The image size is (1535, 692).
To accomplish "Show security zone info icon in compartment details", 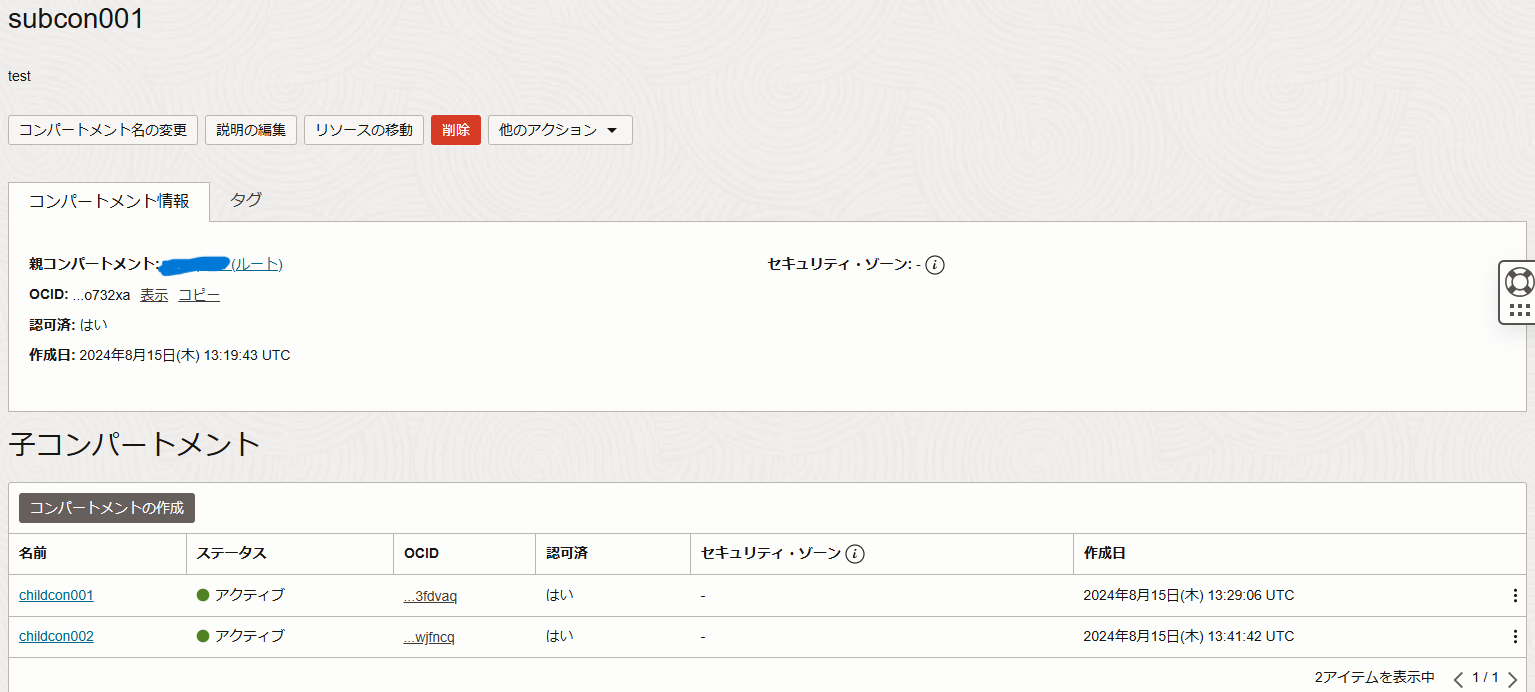I will pos(935,265).
